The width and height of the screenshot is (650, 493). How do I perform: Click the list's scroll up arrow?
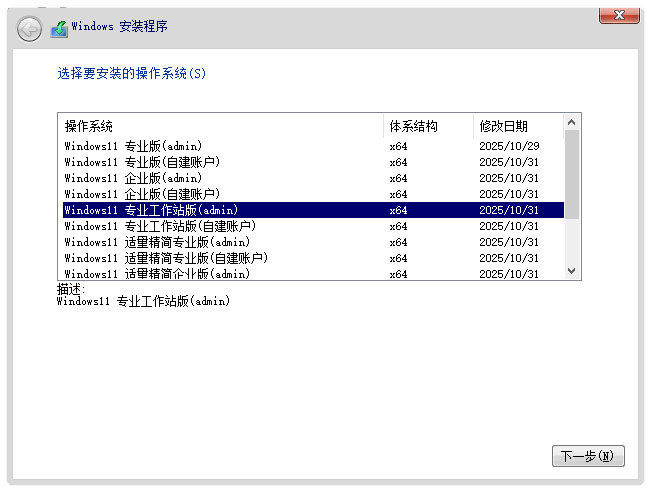tap(572, 122)
